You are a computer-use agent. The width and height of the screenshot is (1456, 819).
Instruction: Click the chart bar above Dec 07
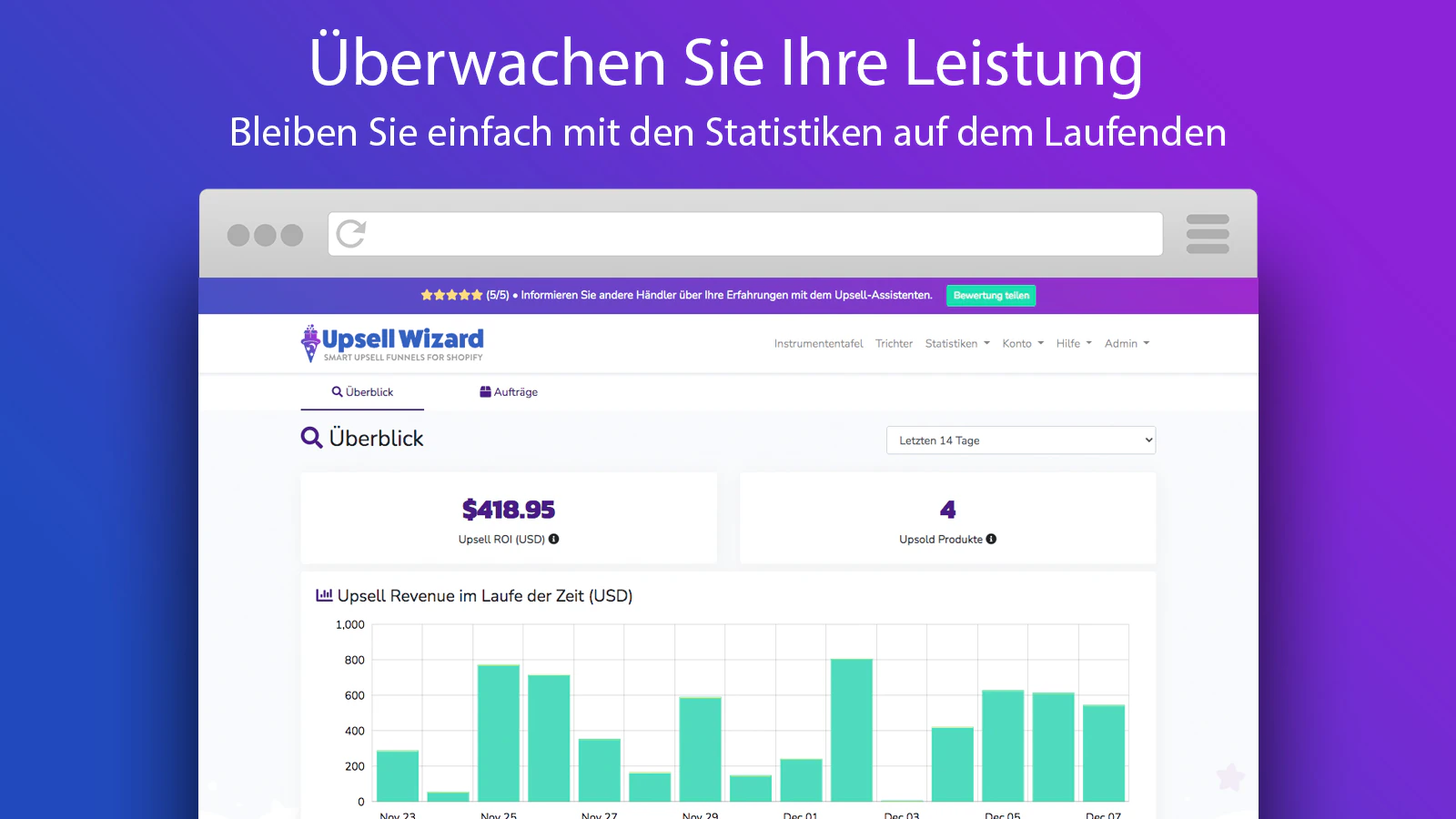click(x=1104, y=753)
